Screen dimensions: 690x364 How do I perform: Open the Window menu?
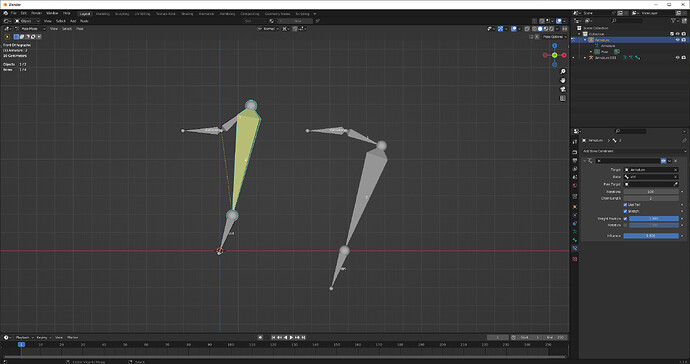tap(52, 14)
